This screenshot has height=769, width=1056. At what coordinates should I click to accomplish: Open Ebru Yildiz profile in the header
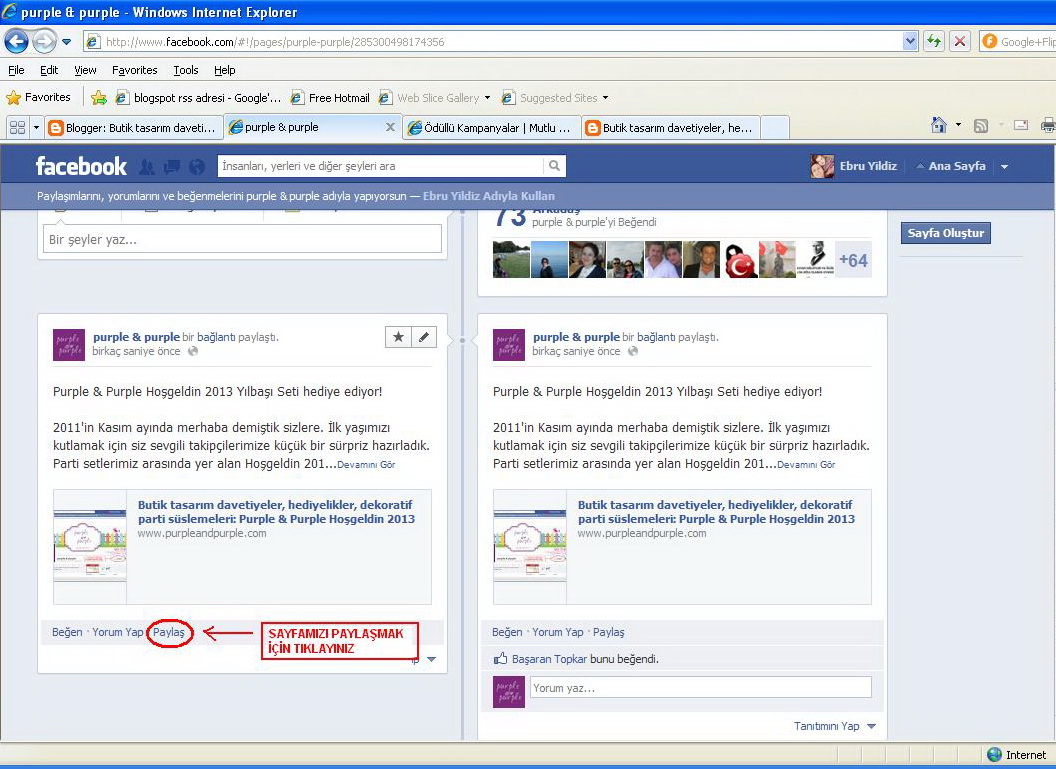pos(854,166)
